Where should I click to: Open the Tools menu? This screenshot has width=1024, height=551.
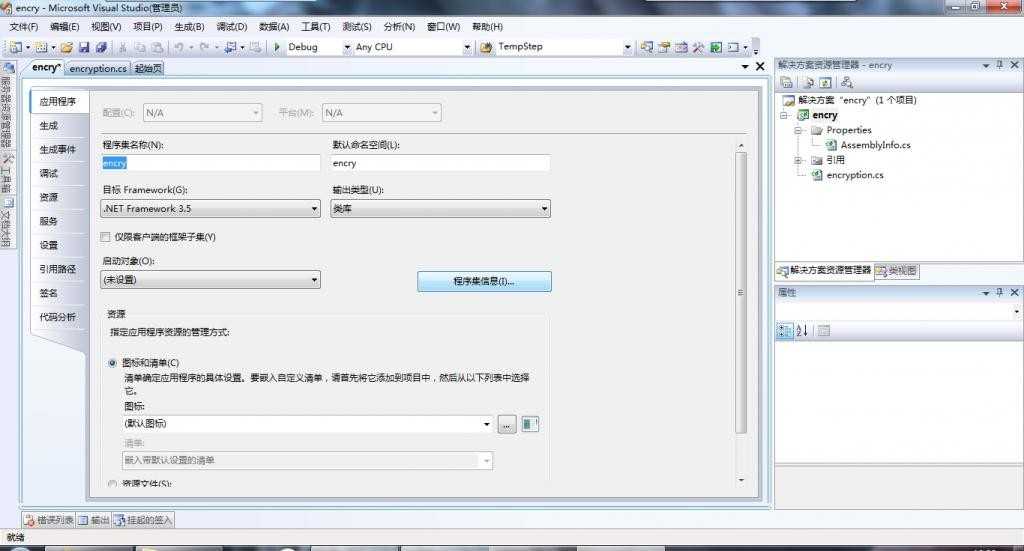tap(315, 27)
